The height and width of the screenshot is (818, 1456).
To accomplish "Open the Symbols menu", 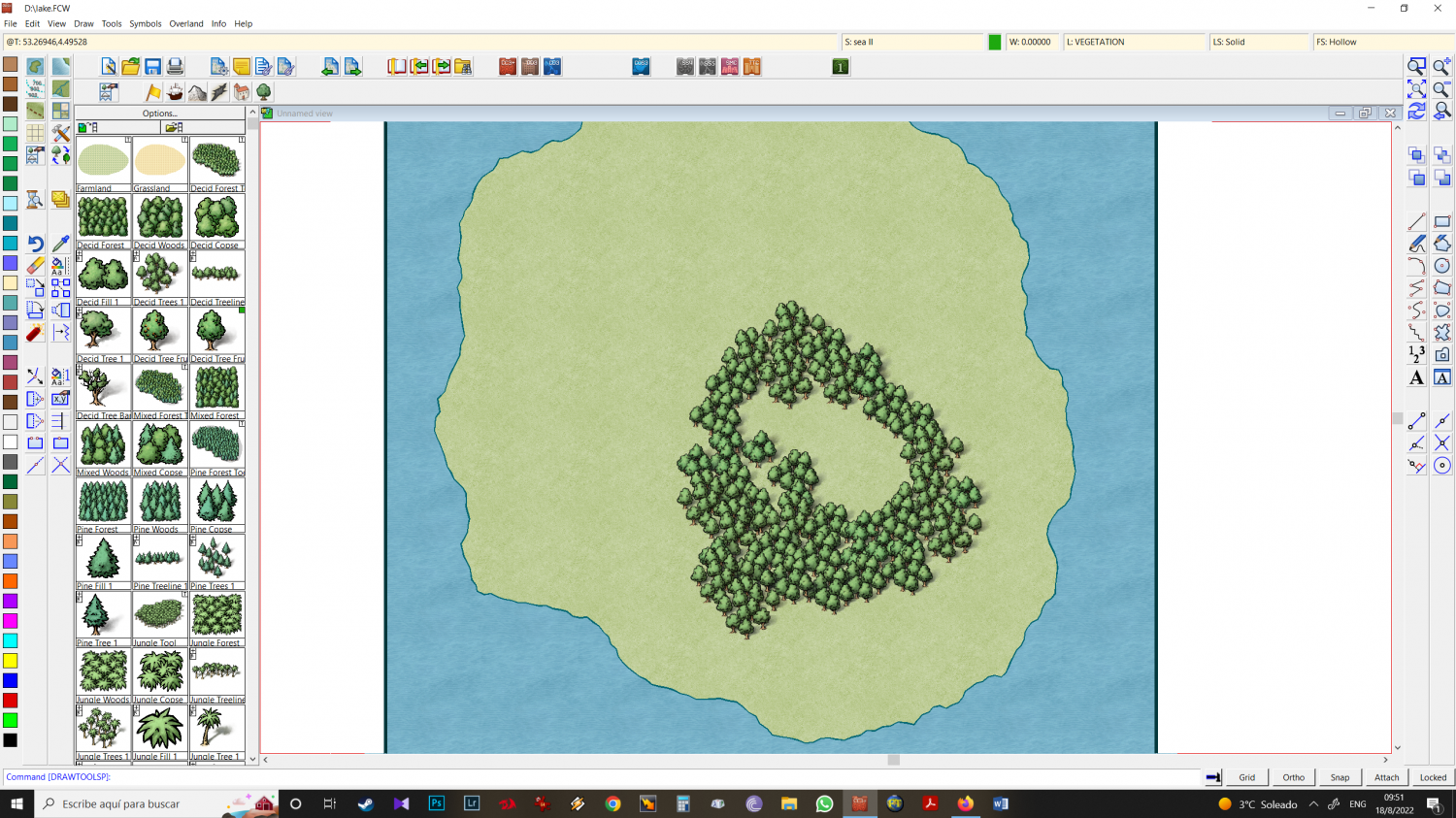I will click(x=146, y=23).
